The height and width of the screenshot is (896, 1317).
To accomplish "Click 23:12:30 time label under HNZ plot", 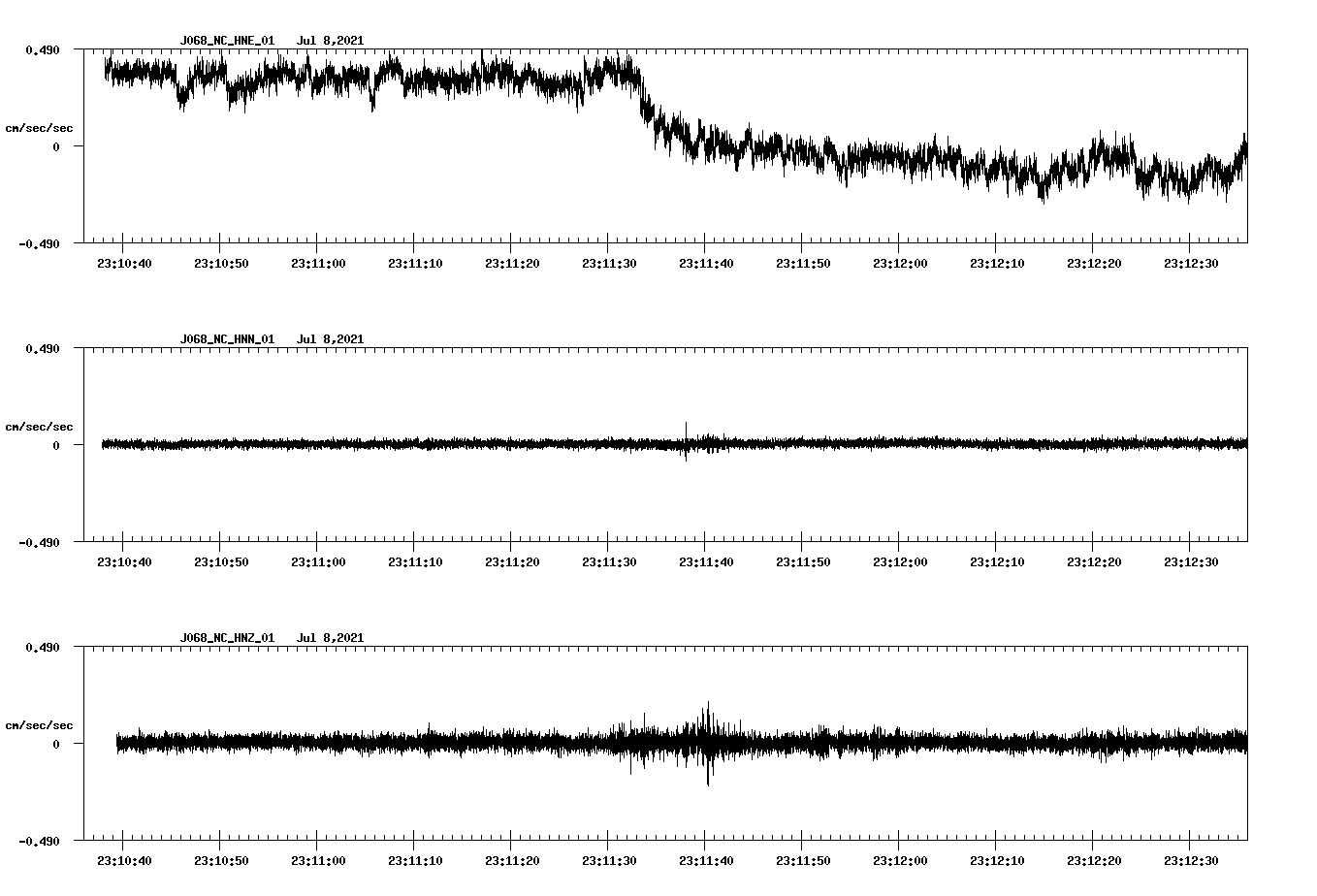I will click(1191, 861).
